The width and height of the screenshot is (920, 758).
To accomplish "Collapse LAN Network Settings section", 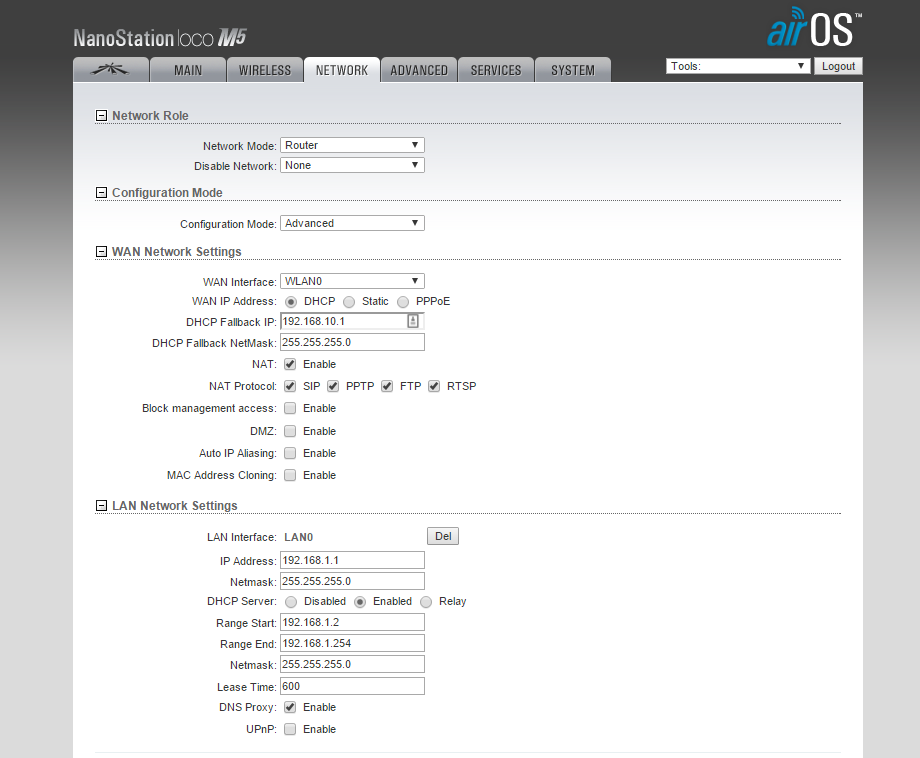I will 101,506.
